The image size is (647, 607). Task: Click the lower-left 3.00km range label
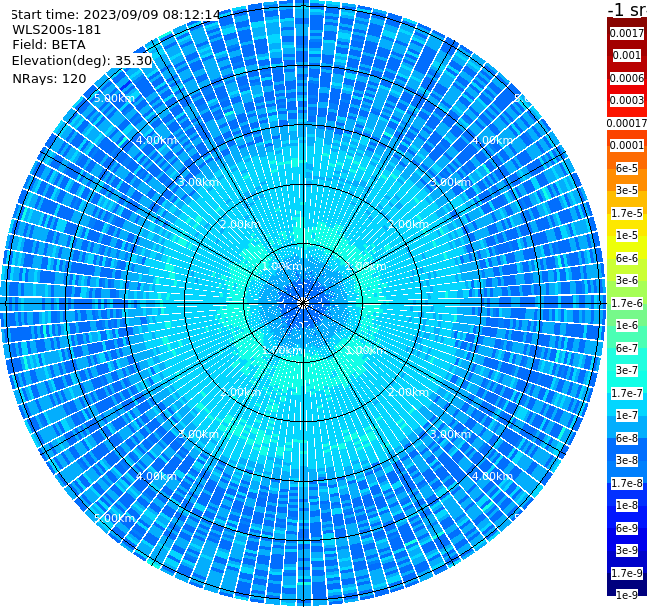click(198, 434)
